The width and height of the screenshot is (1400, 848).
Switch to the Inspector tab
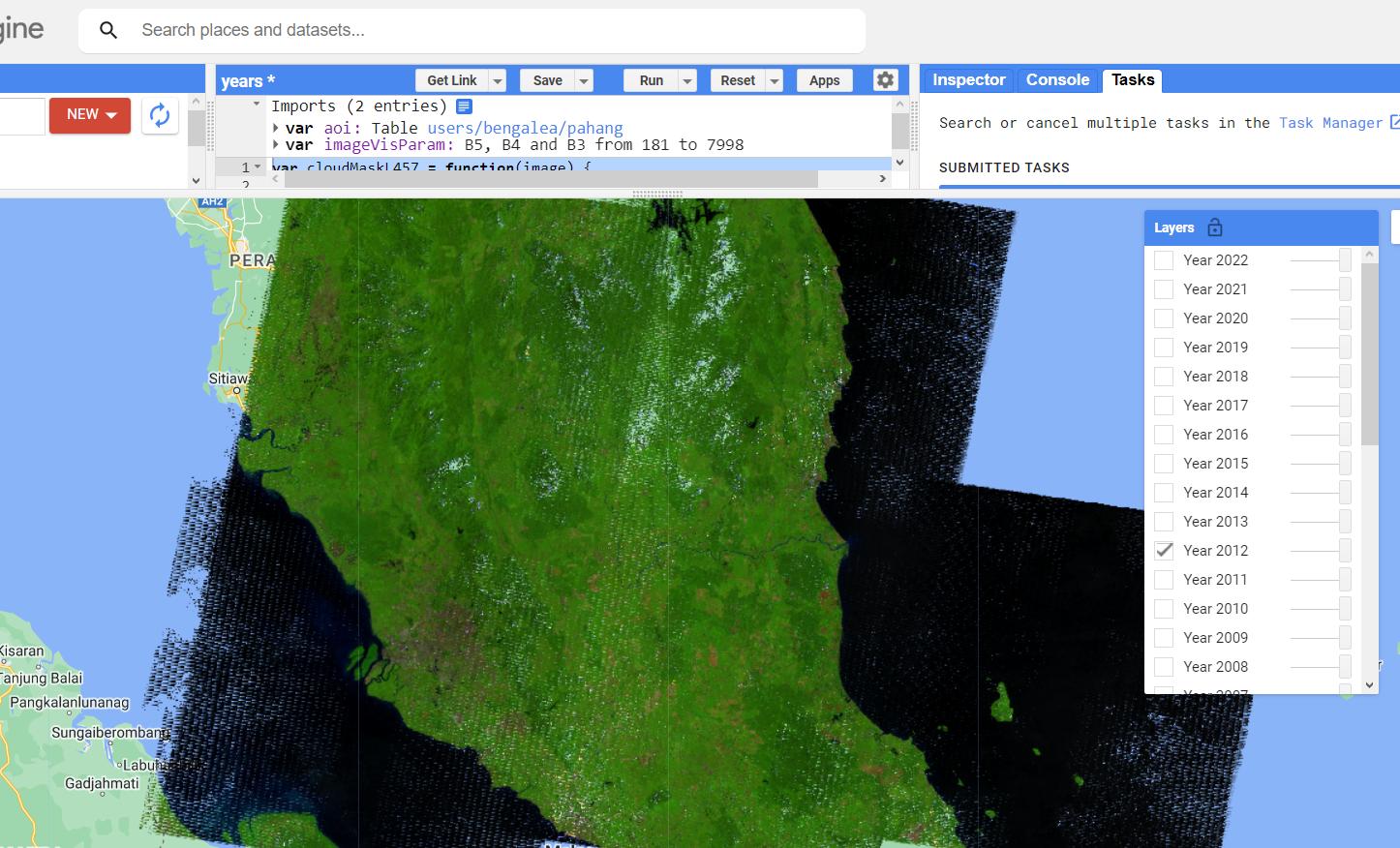[x=968, y=79]
